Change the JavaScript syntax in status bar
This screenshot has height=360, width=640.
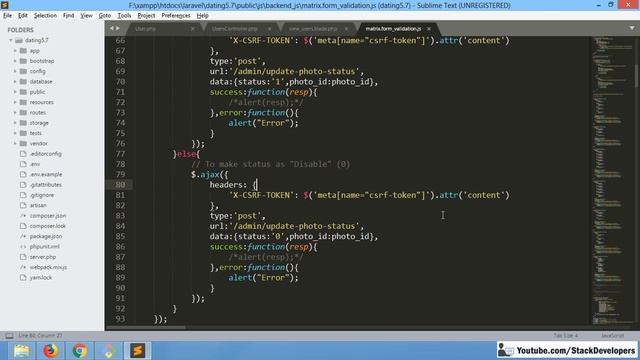pyautogui.click(x=612, y=336)
